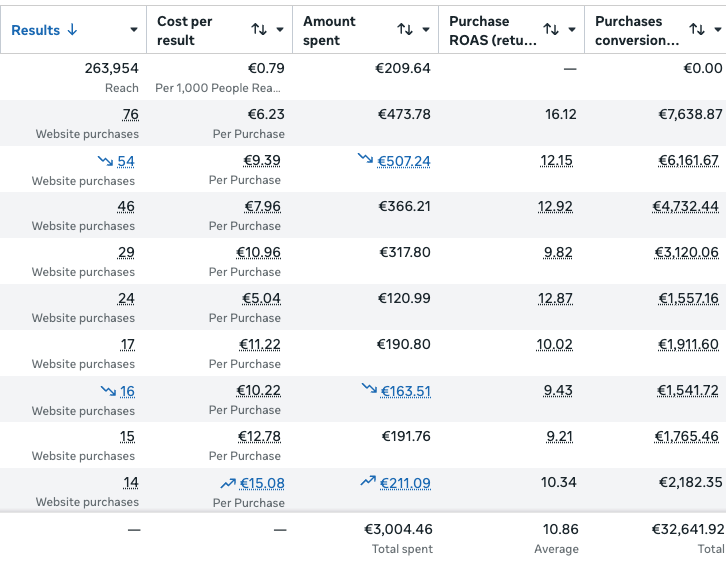Click the €366.21 amount spent cell
This screenshot has height=574, width=726.
coord(405,206)
